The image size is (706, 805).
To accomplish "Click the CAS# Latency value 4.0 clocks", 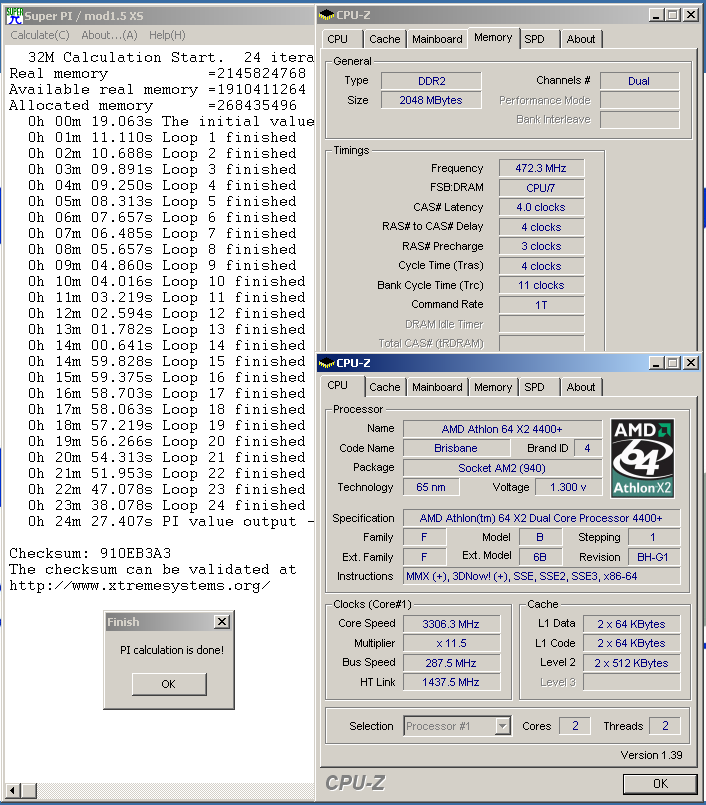I will (541, 207).
